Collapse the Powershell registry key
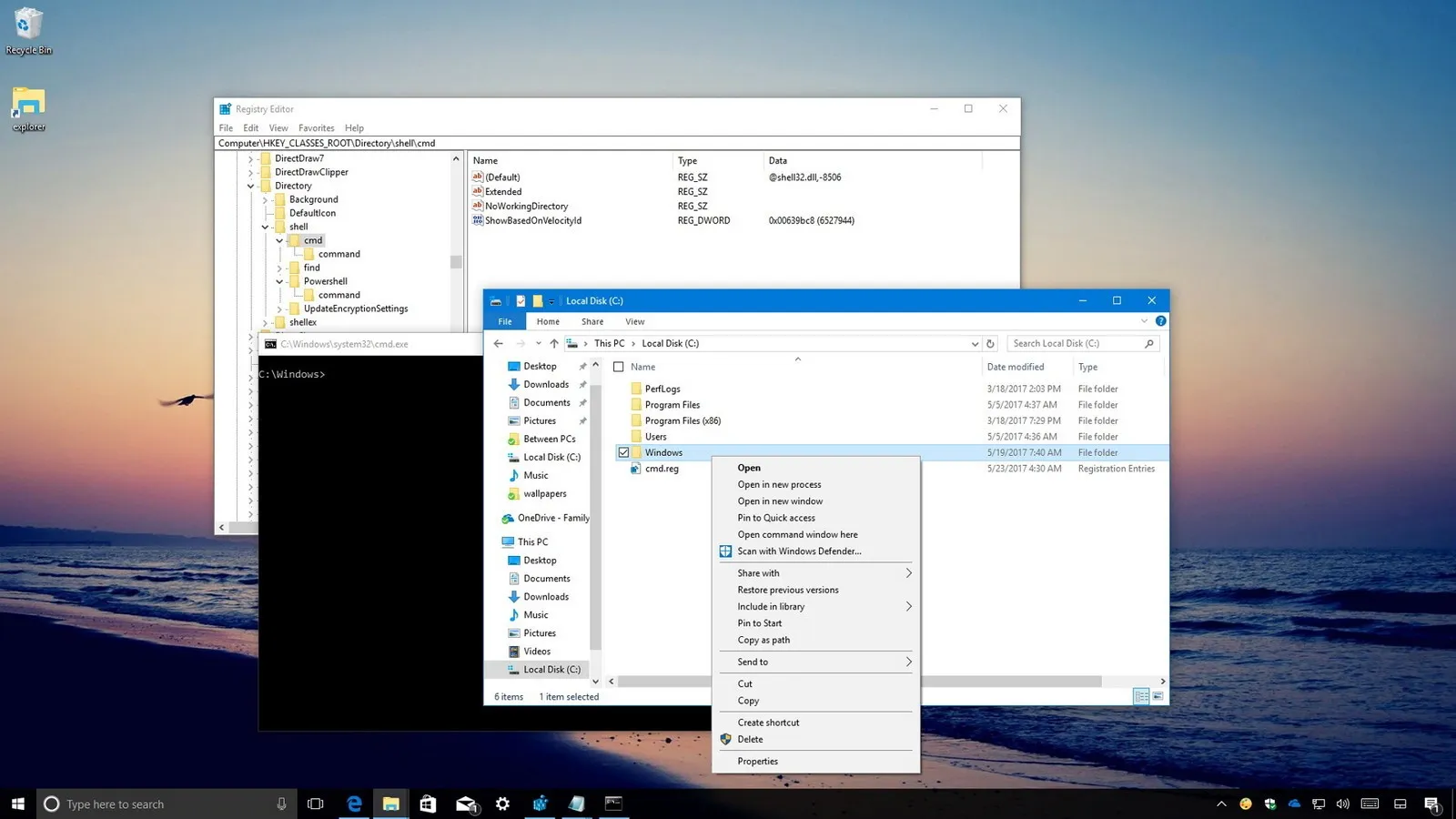1456x819 pixels. pyautogui.click(x=279, y=281)
